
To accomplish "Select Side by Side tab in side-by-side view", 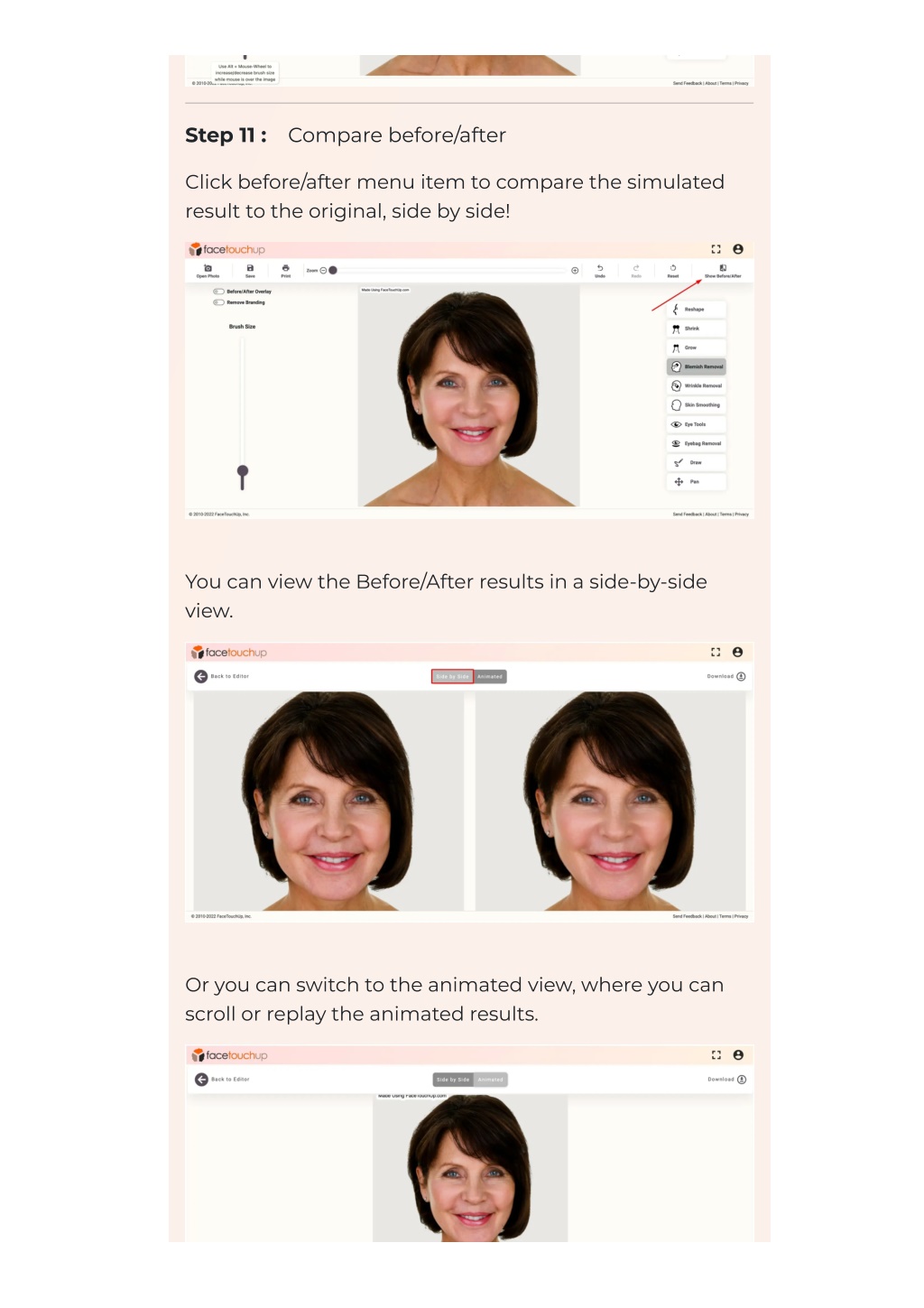I will (x=453, y=676).
